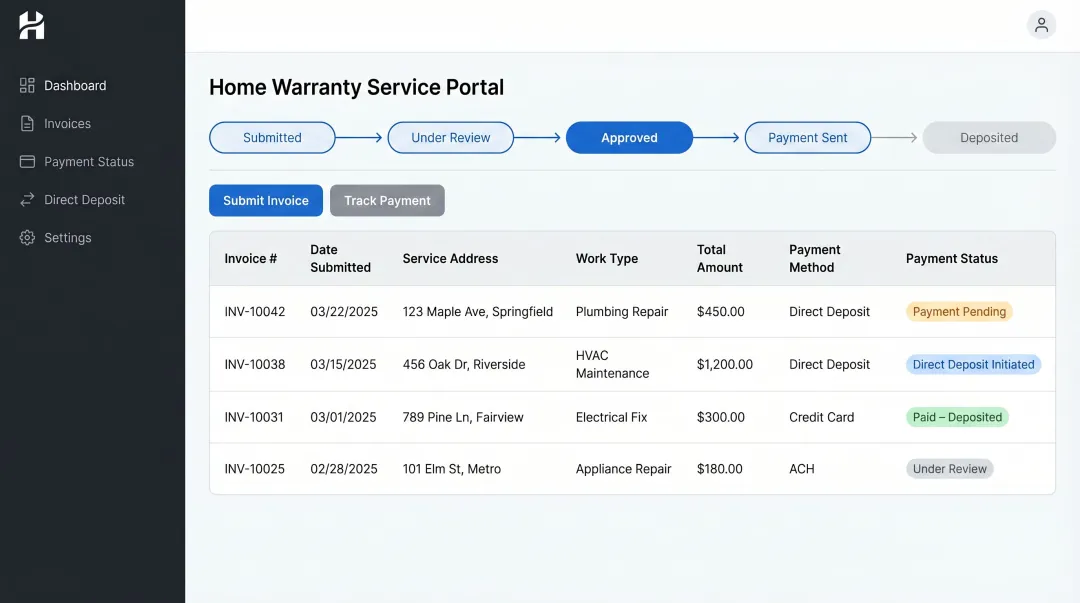Click the Invoice # column header
Screen dimensions: 1080x603
251,258
